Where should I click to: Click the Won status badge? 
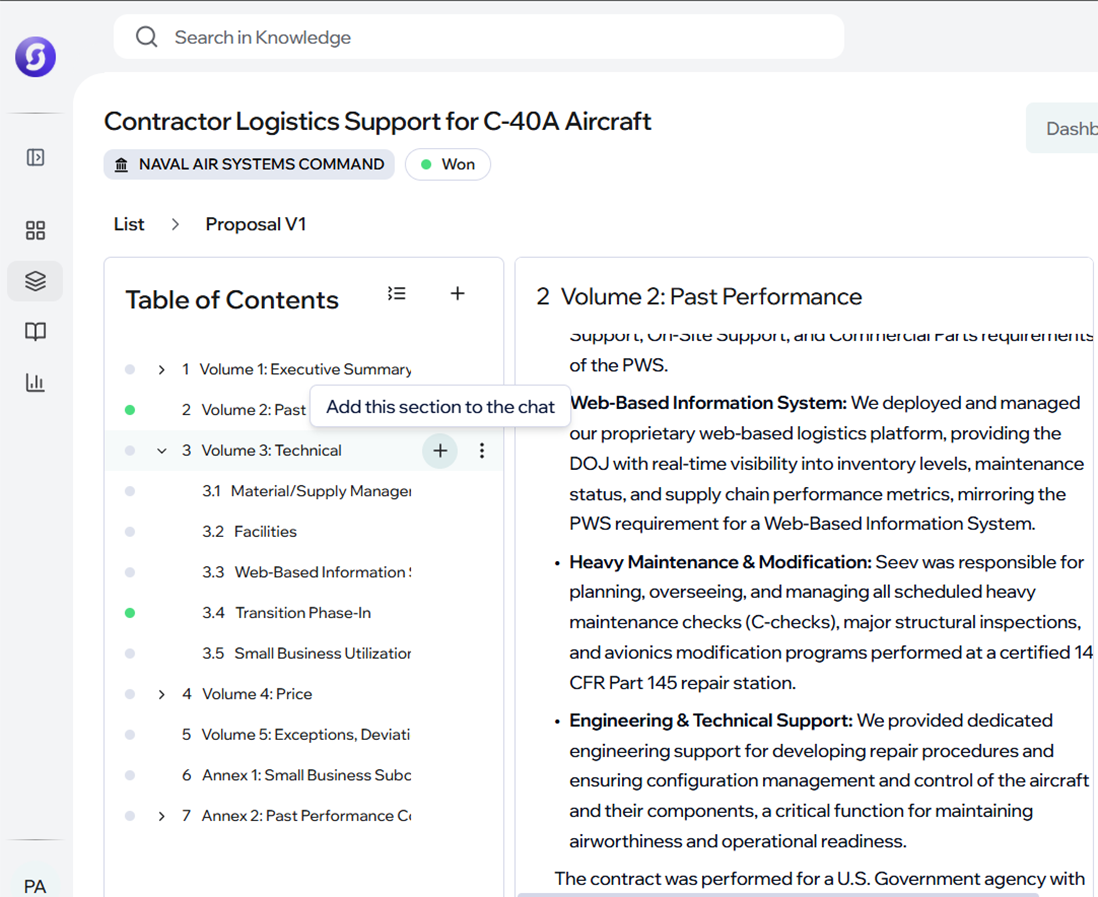coord(447,165)
